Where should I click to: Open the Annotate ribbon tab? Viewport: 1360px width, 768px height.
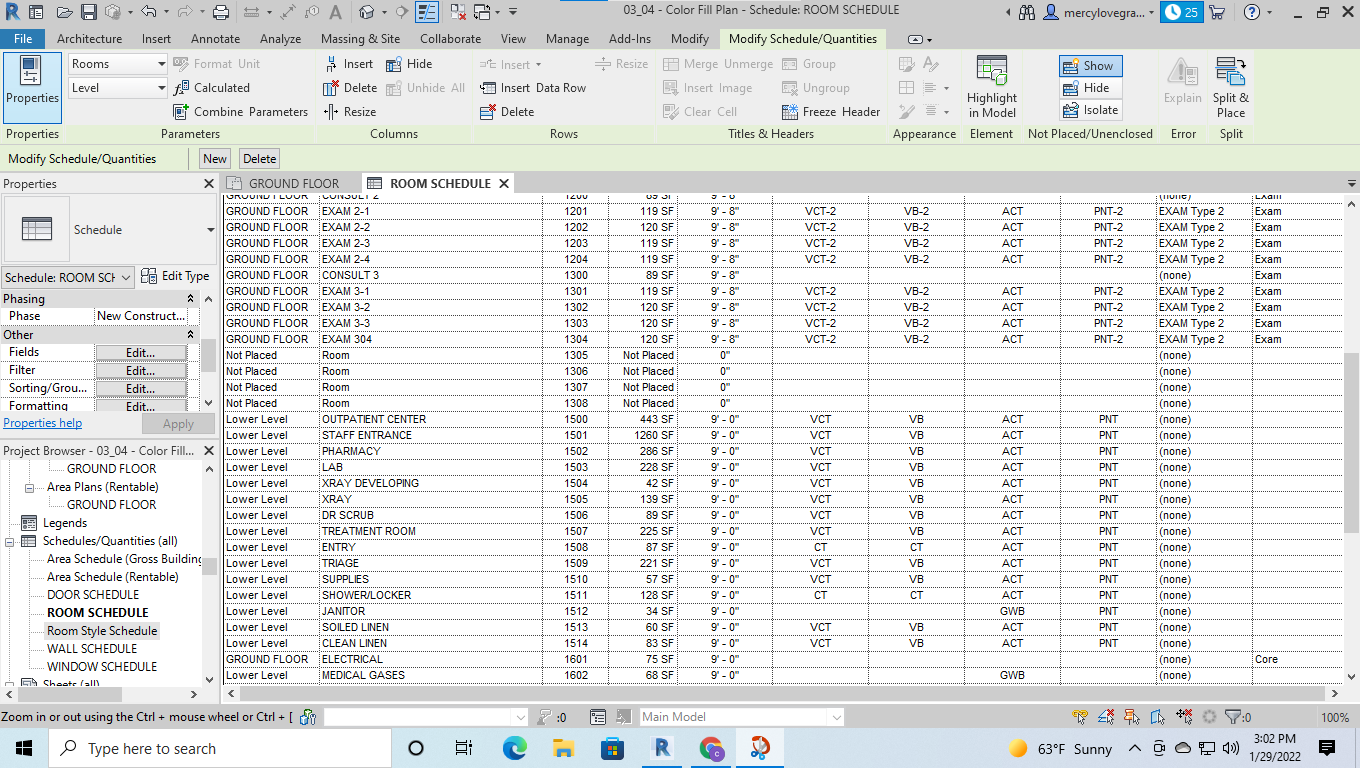tap(215, 39)
